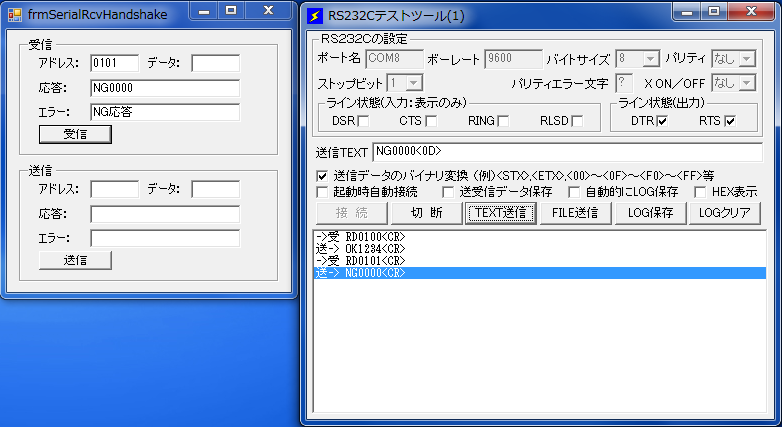Open the ストップビット dropdown
782x427 pixels.
414,83
